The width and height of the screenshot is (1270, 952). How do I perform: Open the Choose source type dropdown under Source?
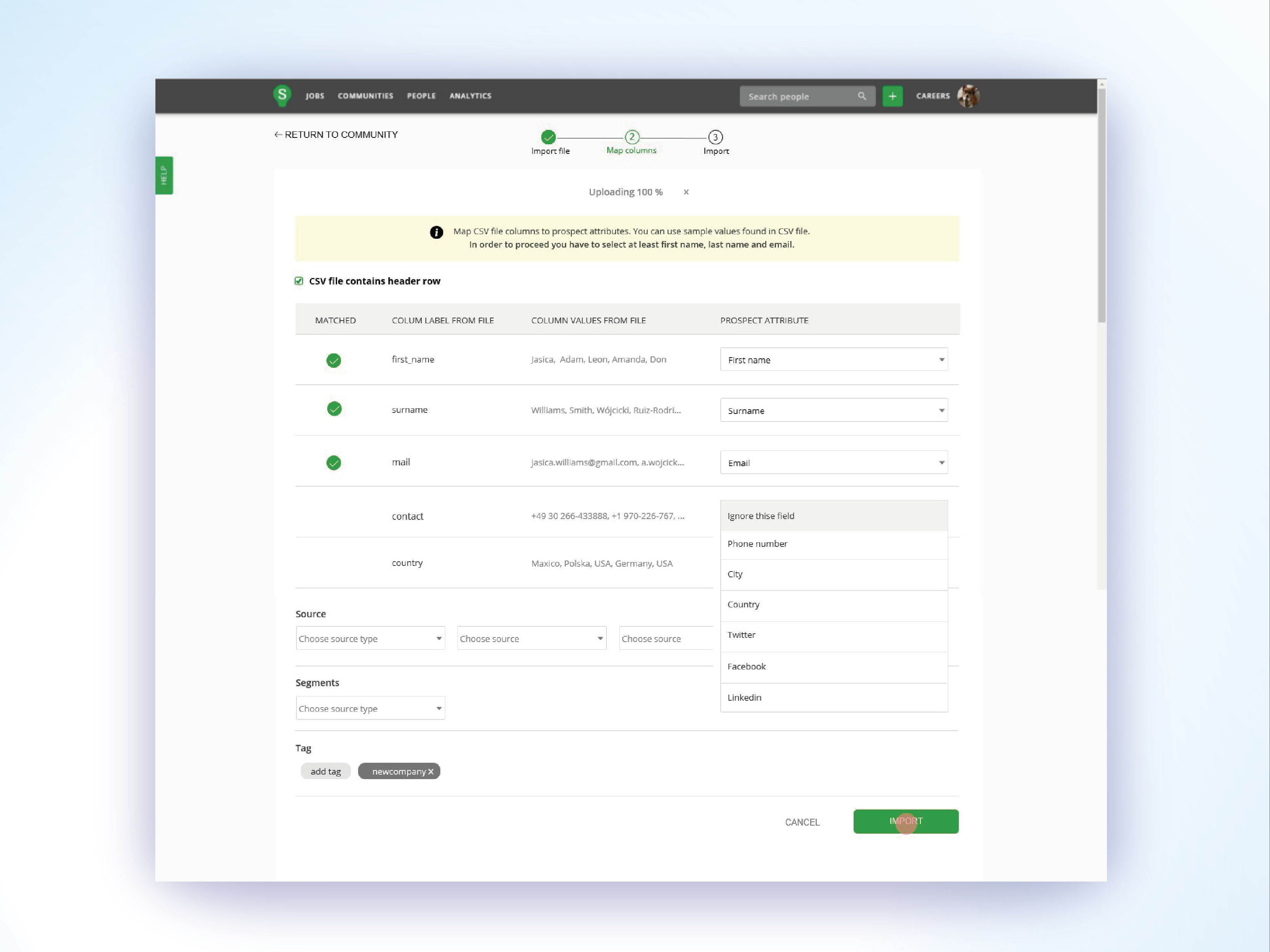[370, 638]
